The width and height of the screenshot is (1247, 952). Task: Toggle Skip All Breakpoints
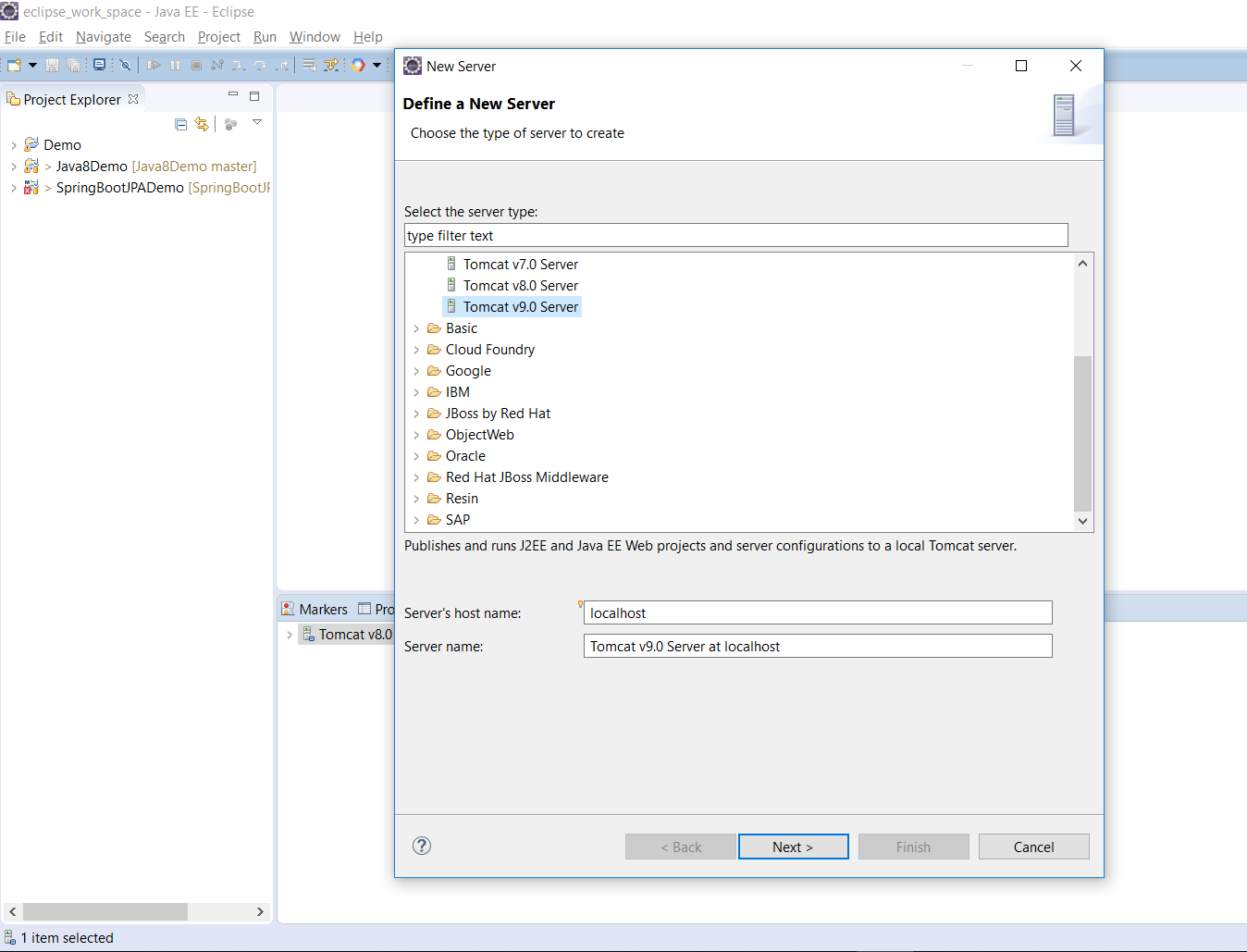[125, 65]
